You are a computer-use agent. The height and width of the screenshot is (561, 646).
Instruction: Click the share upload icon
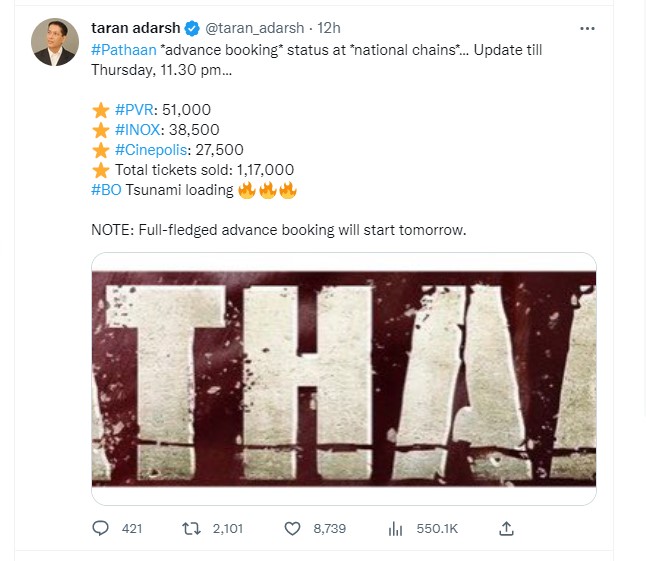pos(506,527)
